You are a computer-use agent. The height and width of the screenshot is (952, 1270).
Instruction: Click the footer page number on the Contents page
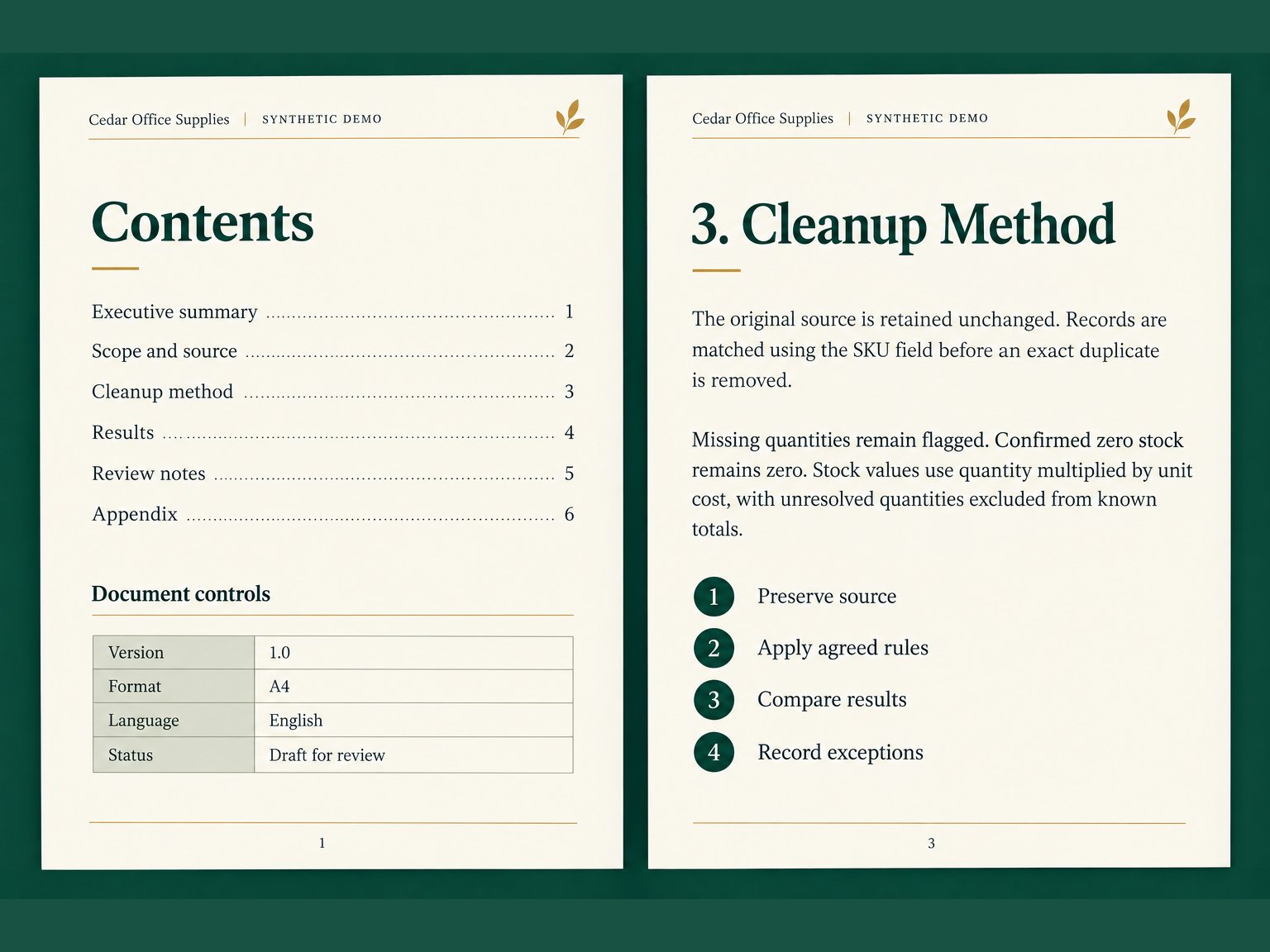322,843
